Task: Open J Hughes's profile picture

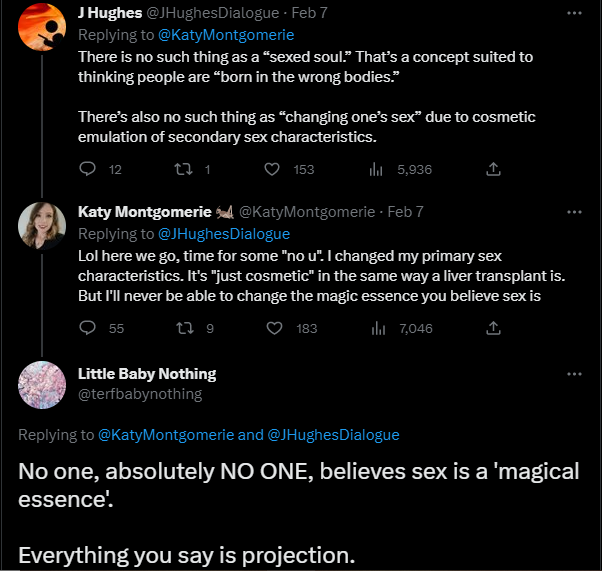Action: coord(42,27)
